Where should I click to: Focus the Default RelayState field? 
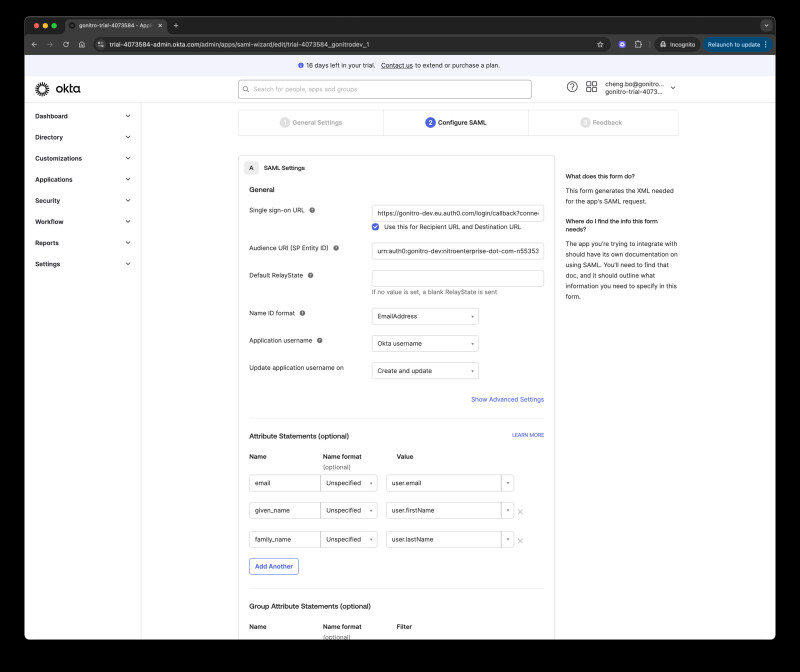(x=458, y=279)
